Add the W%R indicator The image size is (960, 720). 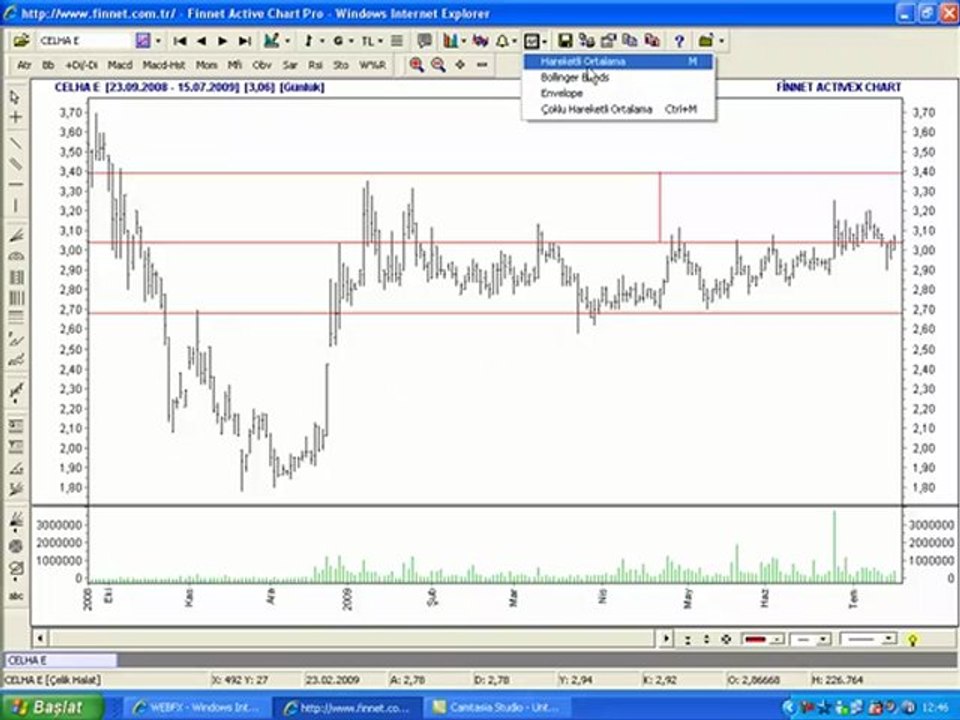pyautogui.click(x=372, y=64)
